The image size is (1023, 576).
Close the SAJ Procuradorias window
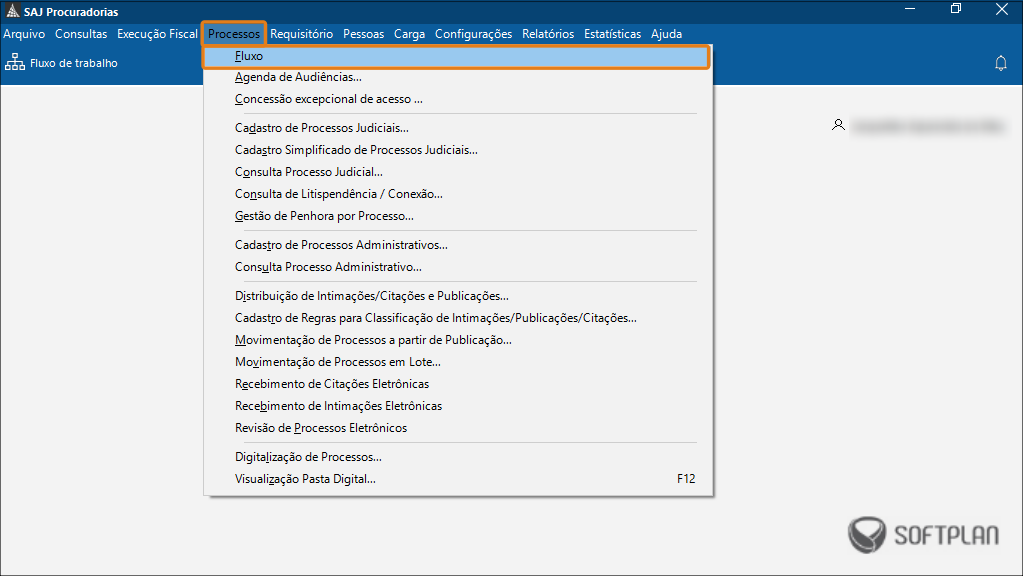[1002, 9]
